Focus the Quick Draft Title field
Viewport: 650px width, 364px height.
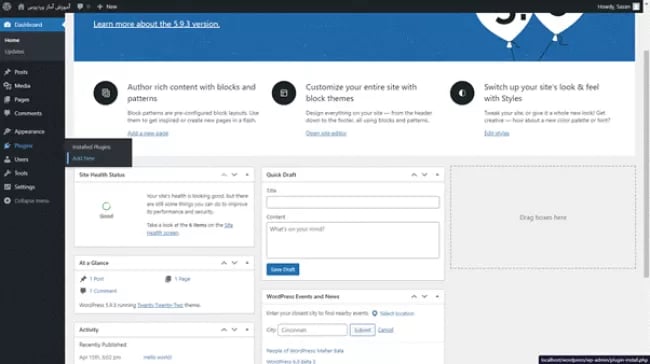click(x=353, y=202)
